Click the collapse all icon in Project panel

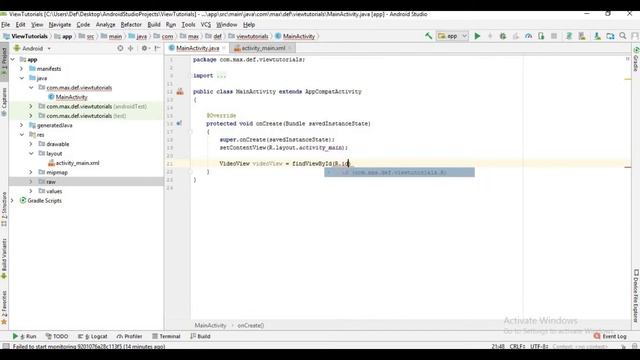click(x=131, y=48)
